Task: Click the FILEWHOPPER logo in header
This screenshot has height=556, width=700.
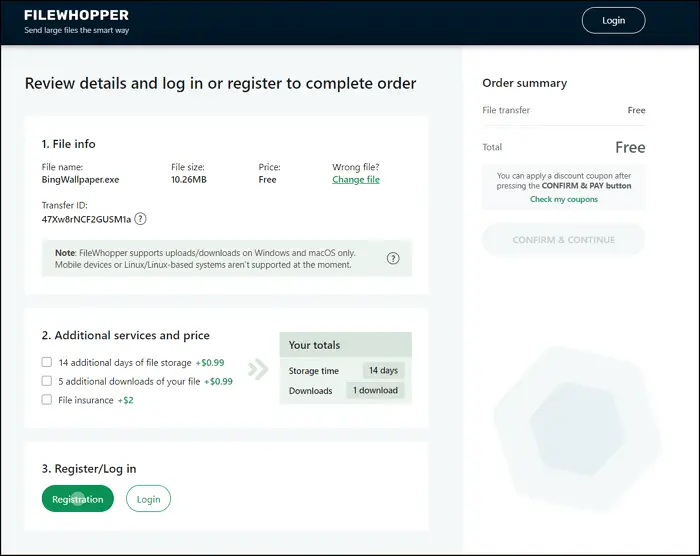Action: pos(76,15)
